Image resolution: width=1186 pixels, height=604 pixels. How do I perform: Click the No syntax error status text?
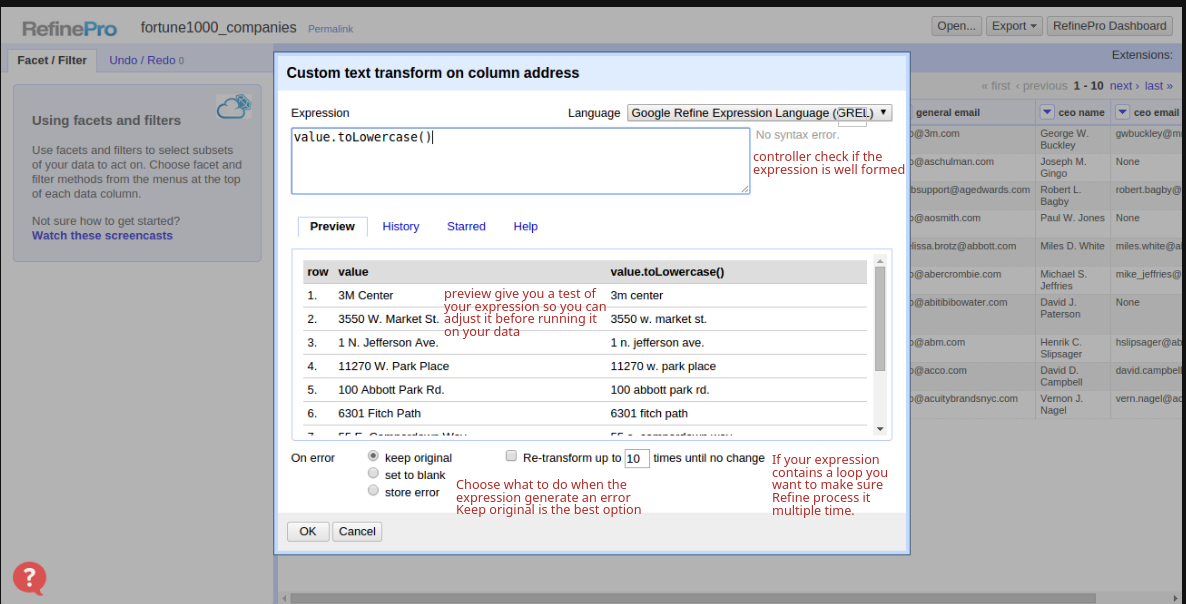coord(797,135)
